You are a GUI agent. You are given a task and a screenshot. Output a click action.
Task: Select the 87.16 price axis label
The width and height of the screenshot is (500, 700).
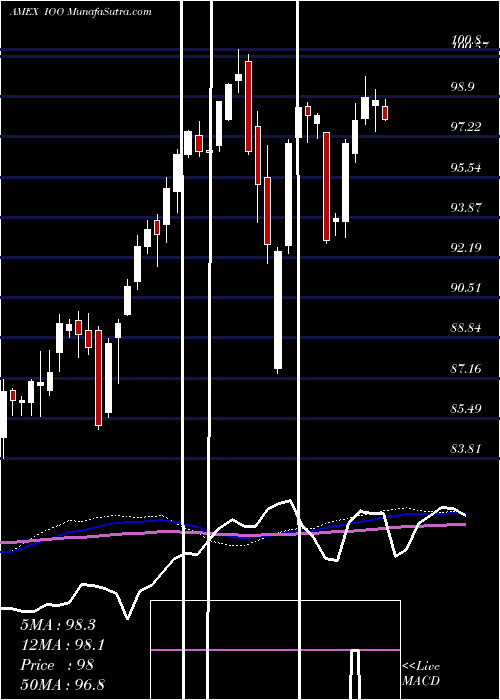[466, 369]
